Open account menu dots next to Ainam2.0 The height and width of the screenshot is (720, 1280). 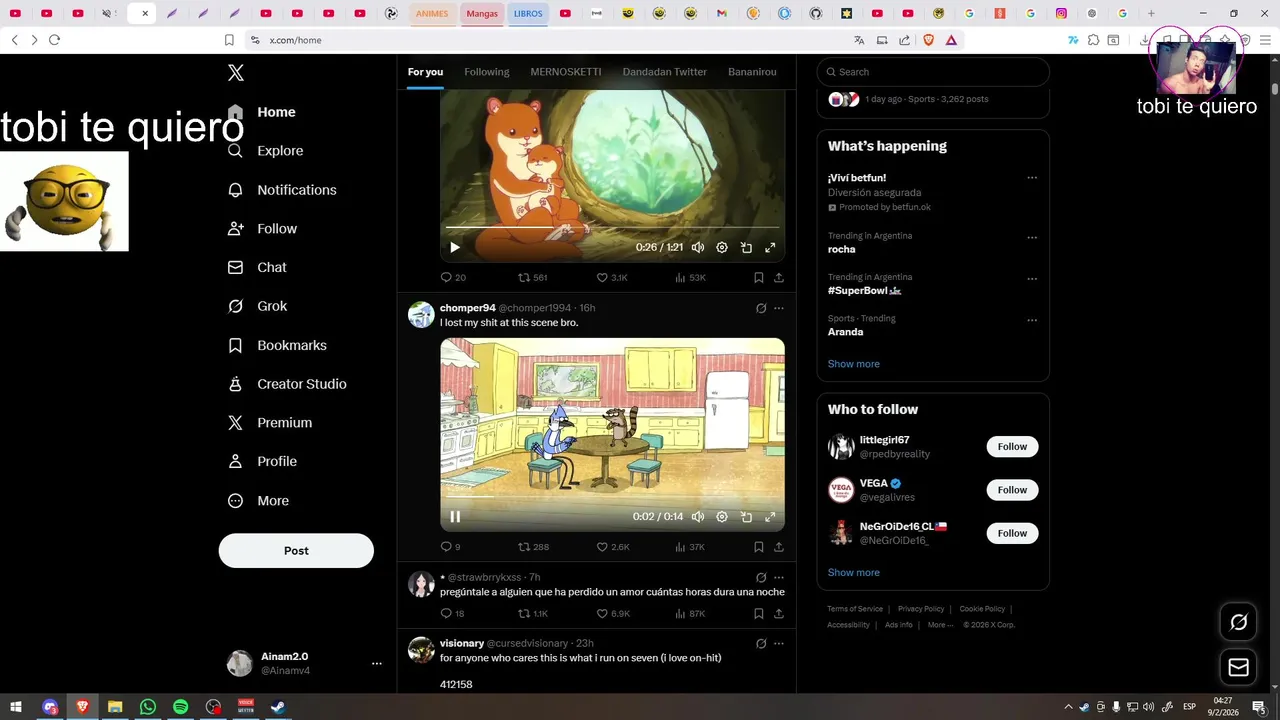click(x=377, y=663)
